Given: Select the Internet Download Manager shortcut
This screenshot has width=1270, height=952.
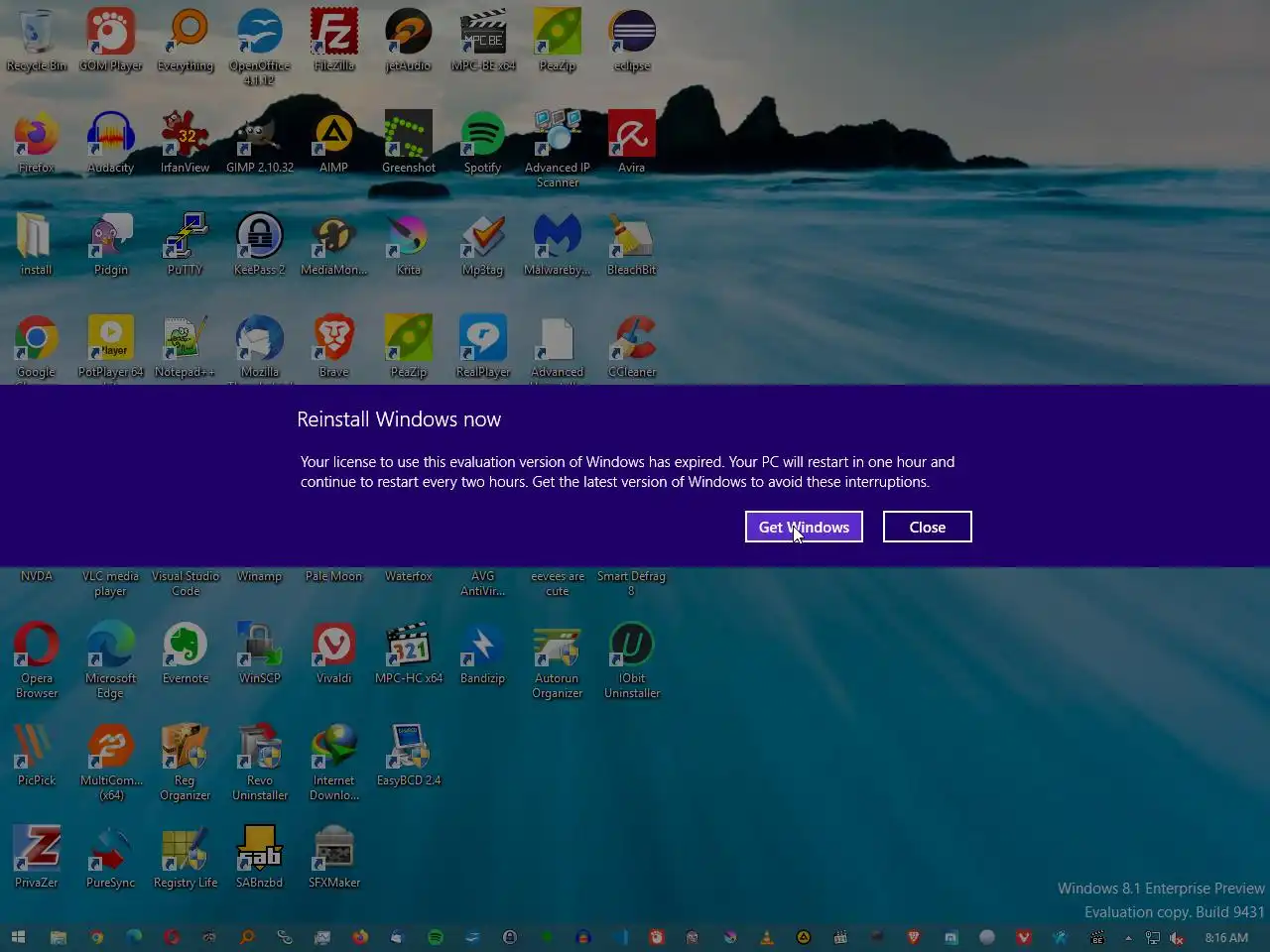Looking at the screenshot, I should (x=334, y=763).
